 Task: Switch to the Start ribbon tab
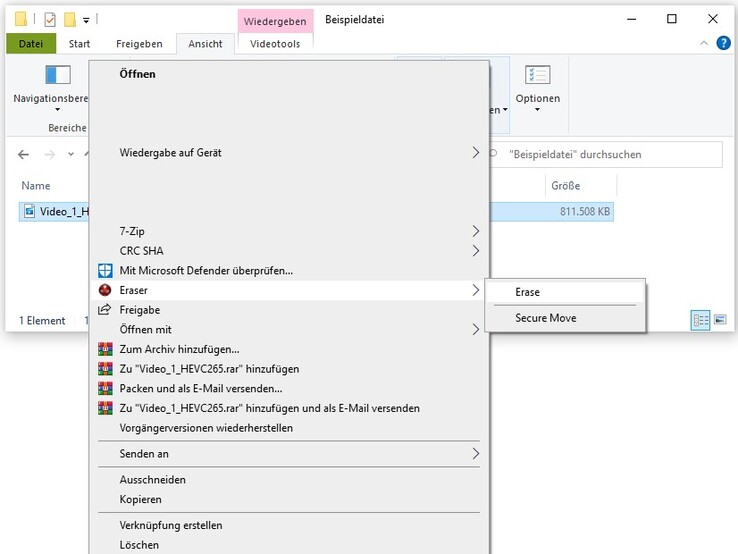click(x=79, y=44)
